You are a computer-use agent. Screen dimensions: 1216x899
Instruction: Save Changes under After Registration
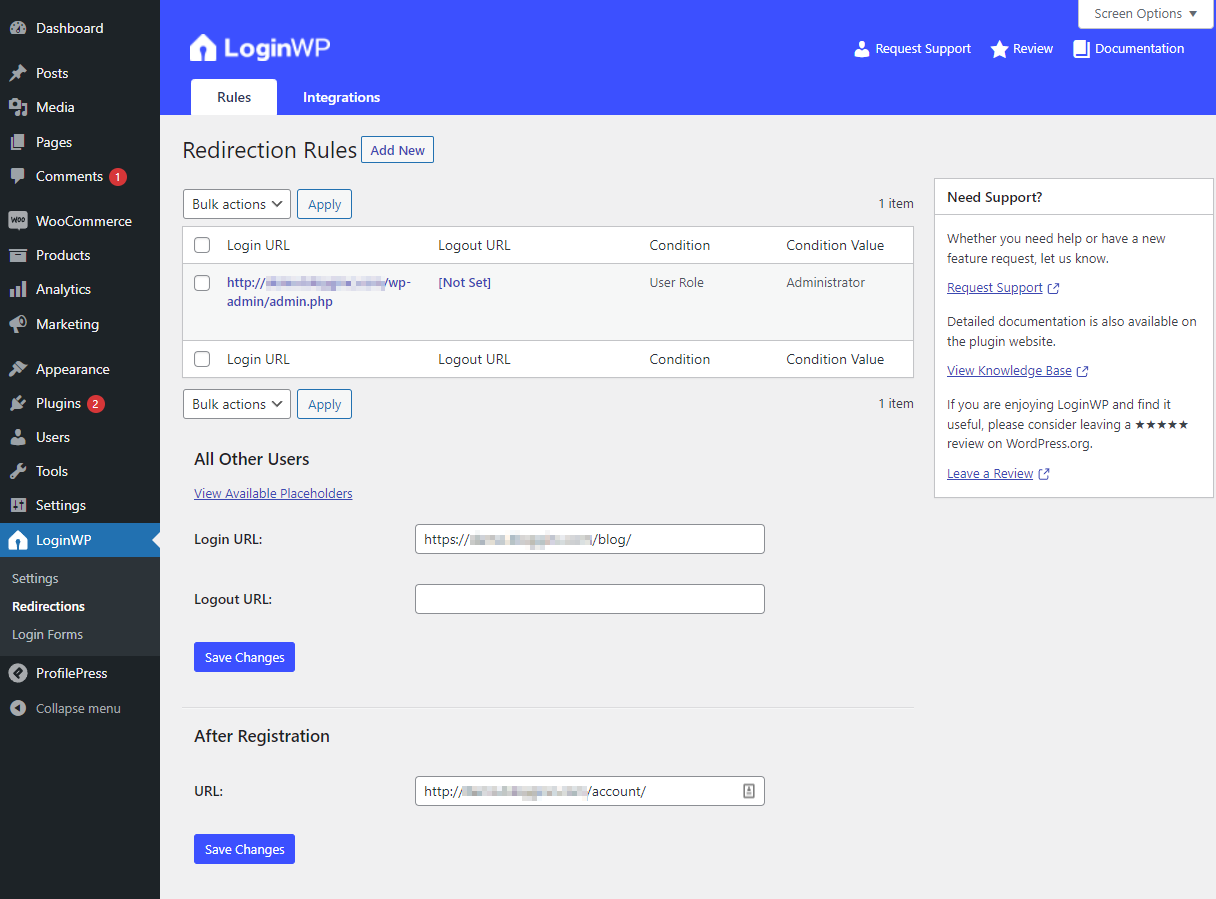point(244,849)
